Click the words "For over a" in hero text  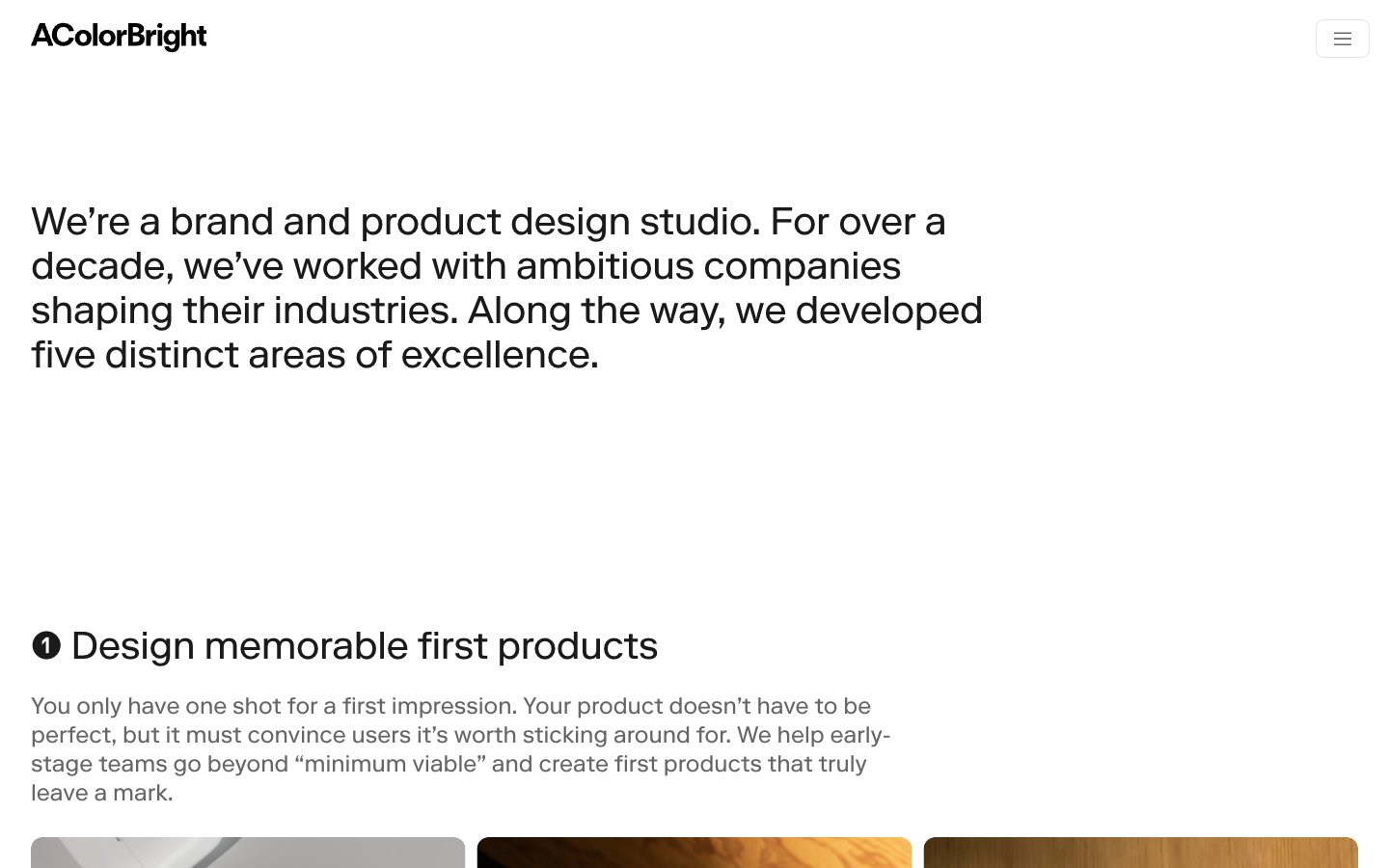[858, 222]
